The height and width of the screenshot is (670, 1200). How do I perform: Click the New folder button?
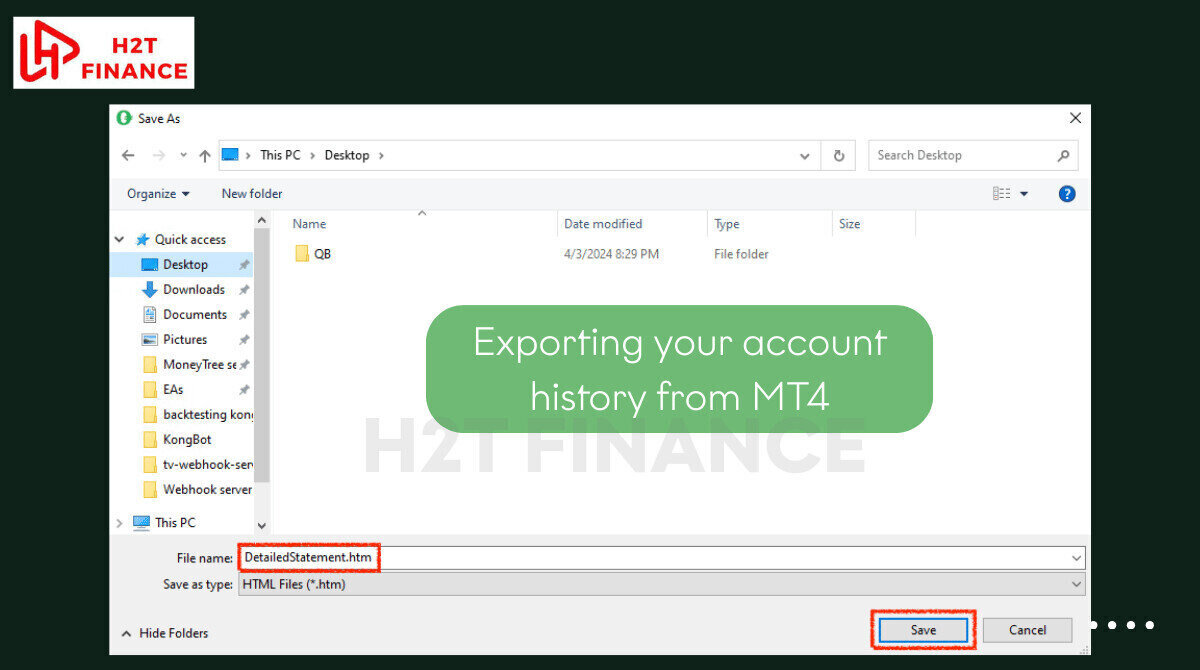(252, 194)
